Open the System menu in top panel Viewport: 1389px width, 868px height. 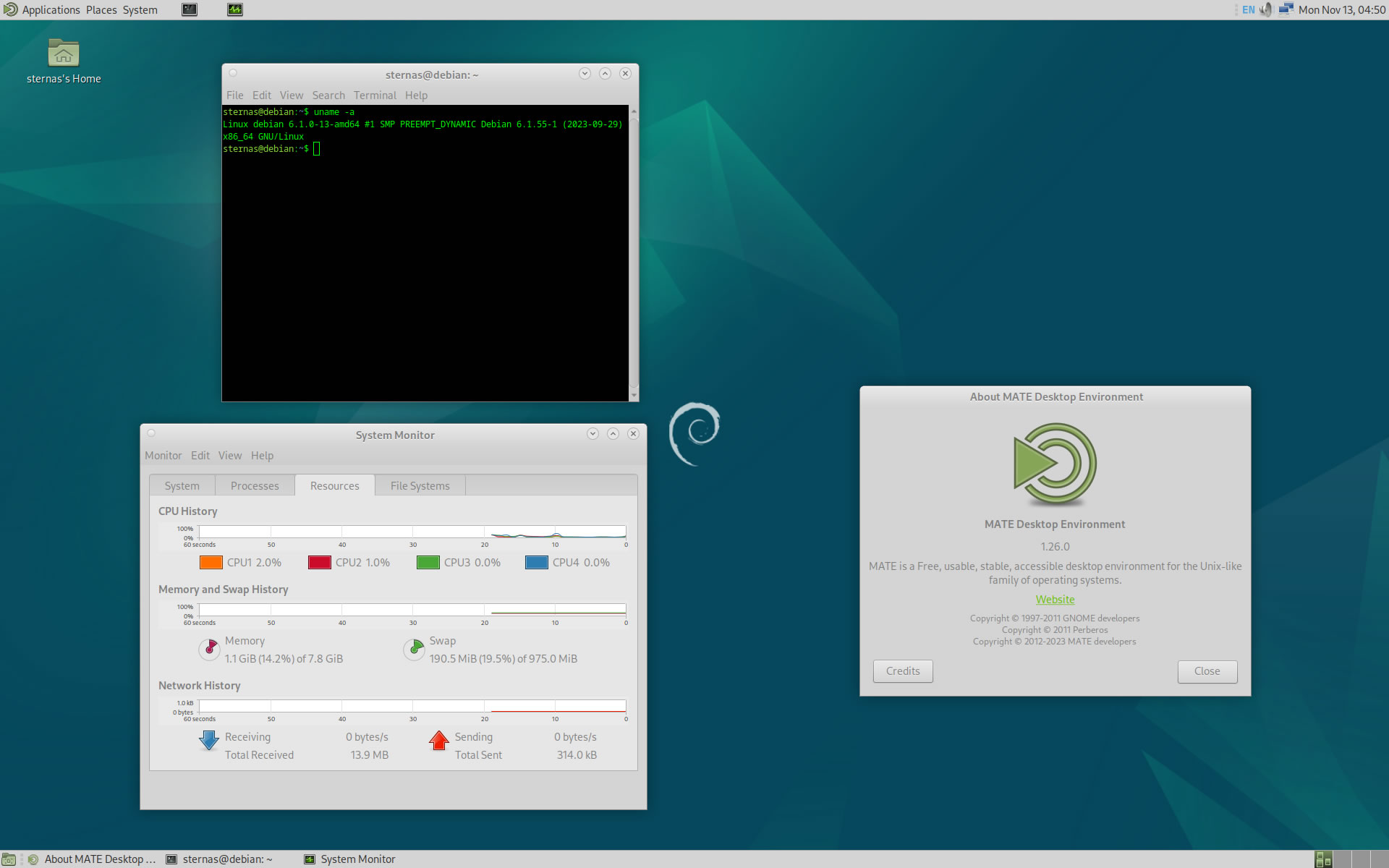[140, 10]
